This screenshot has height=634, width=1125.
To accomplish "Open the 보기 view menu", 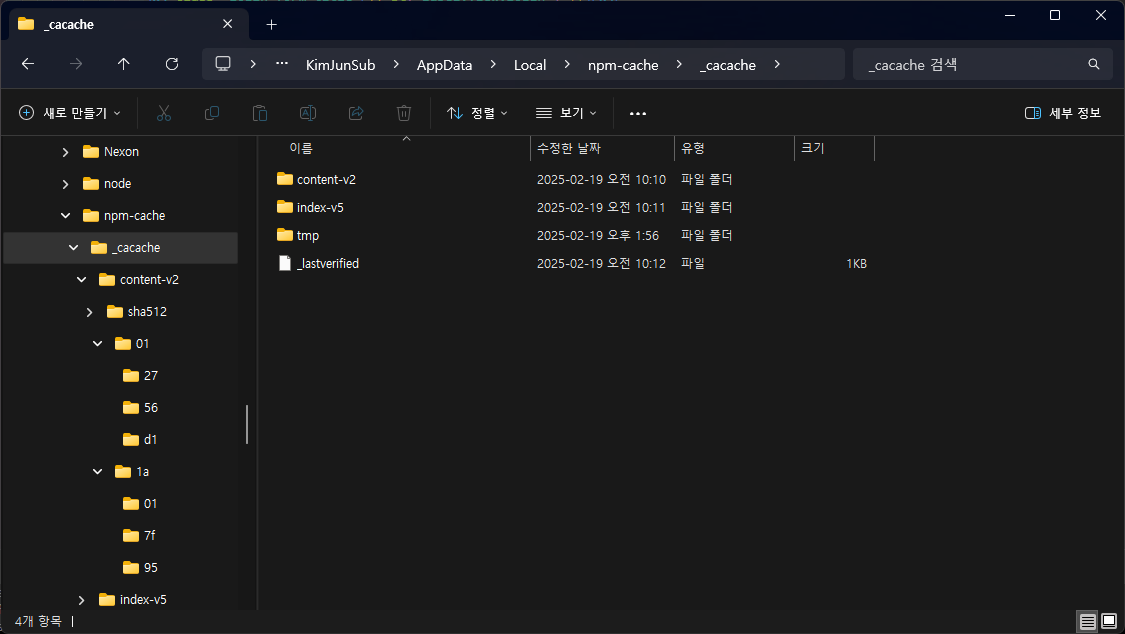I will (x=566, y=113).
